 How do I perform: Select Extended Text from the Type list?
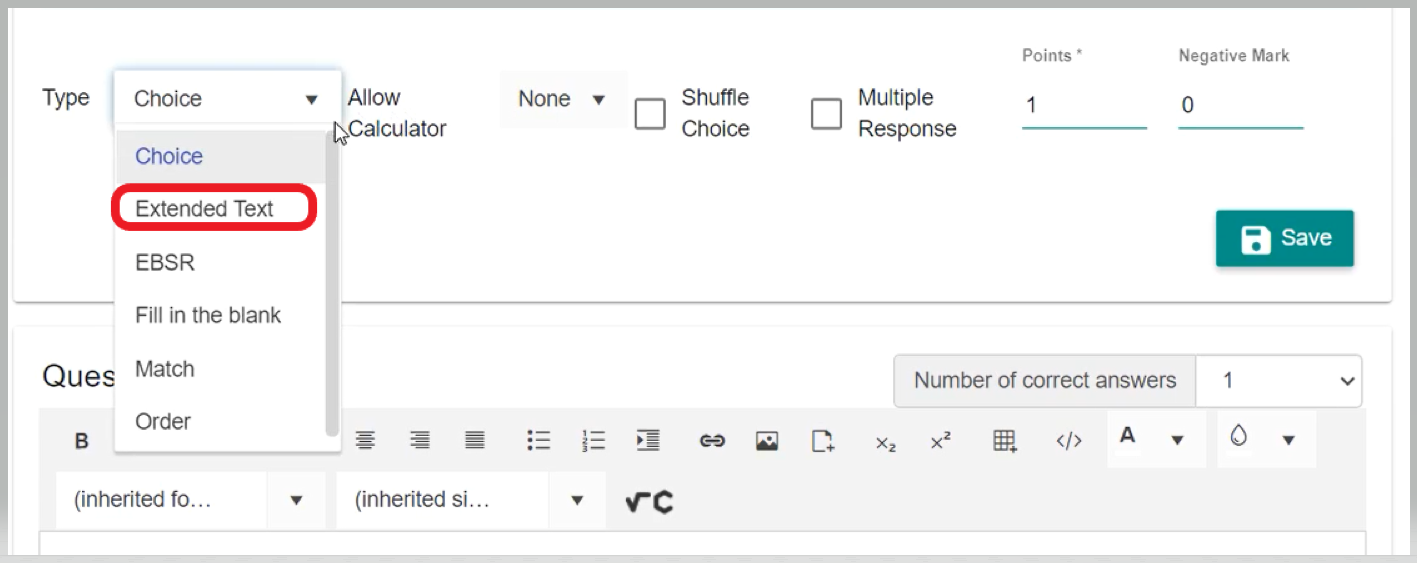point(204,209)
